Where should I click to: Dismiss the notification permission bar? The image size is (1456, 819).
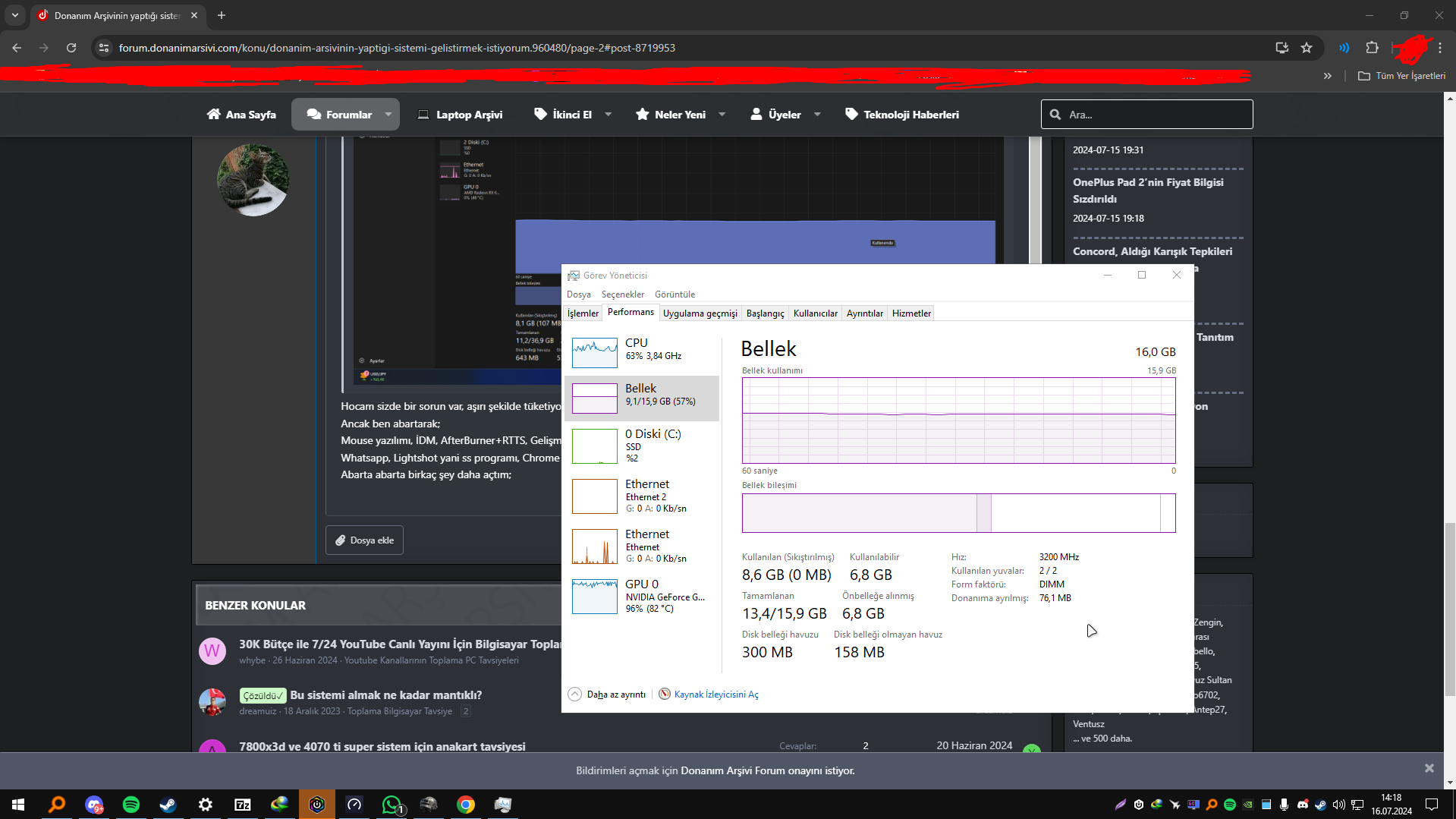tap(1429, 768)
